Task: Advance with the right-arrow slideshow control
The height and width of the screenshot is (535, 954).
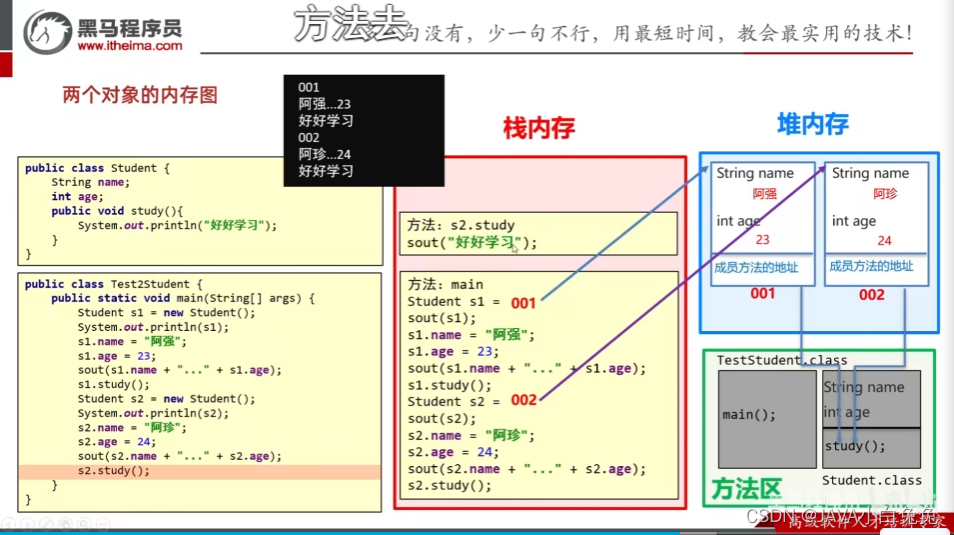Action: [x=27, y=523]
